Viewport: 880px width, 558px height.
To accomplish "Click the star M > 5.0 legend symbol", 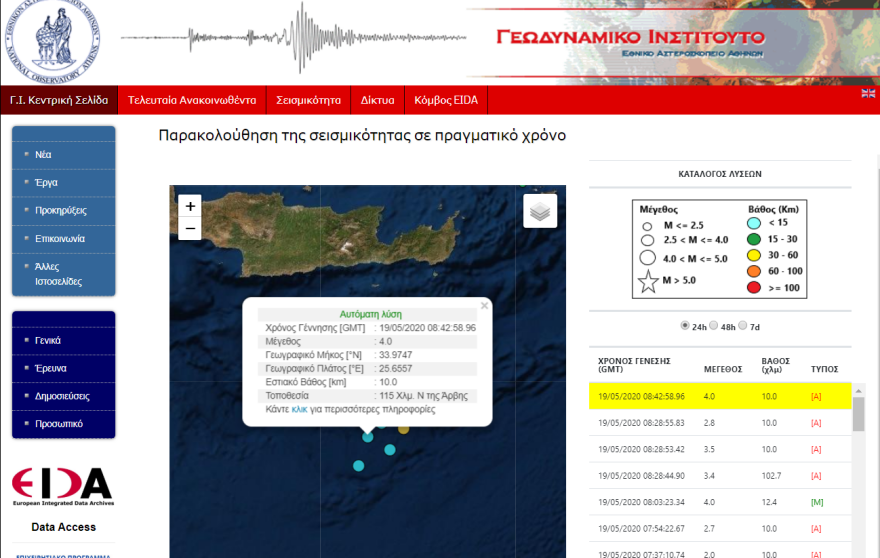I will click(x=648, y=281).
